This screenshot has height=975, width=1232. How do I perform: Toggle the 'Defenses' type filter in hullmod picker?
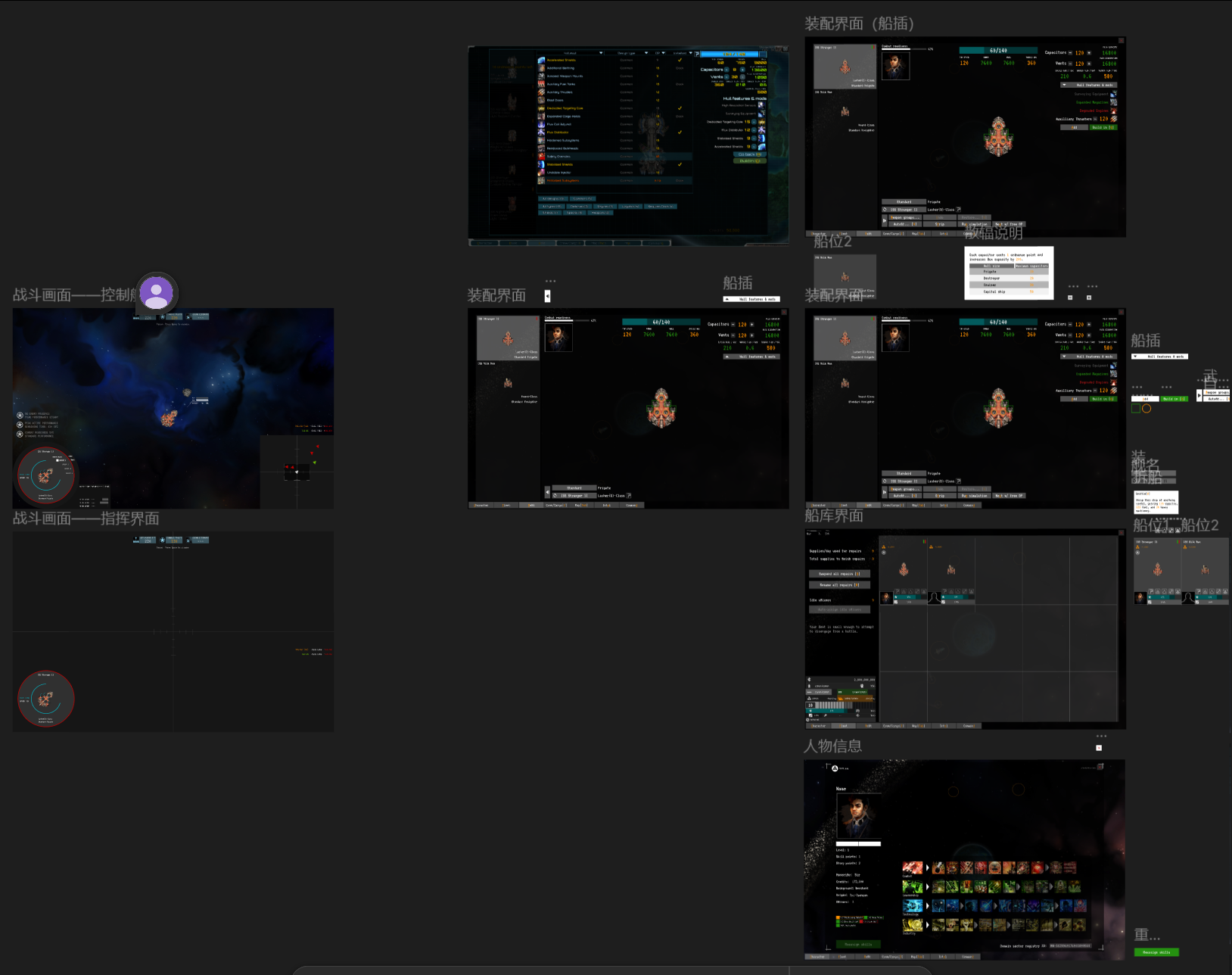tap(579, 207)
